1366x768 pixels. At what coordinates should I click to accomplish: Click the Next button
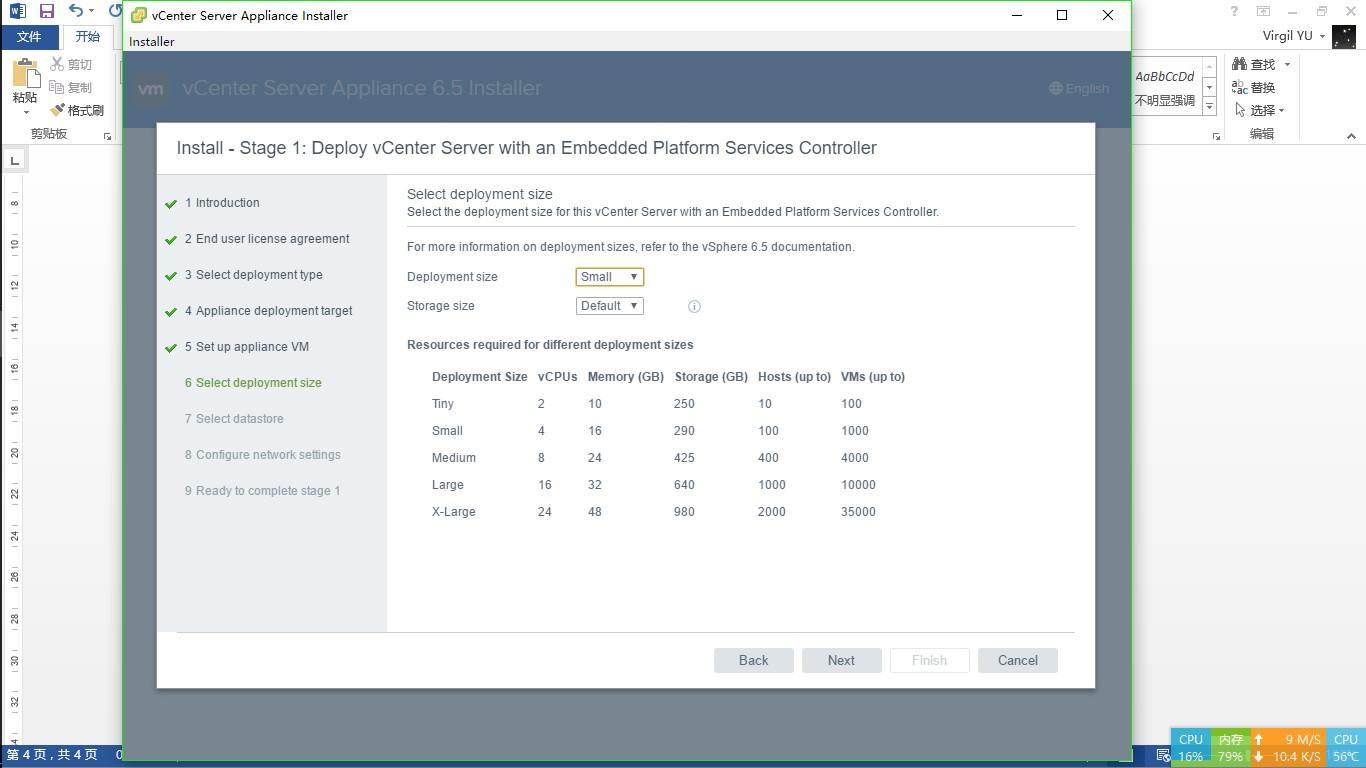[841, 660]
